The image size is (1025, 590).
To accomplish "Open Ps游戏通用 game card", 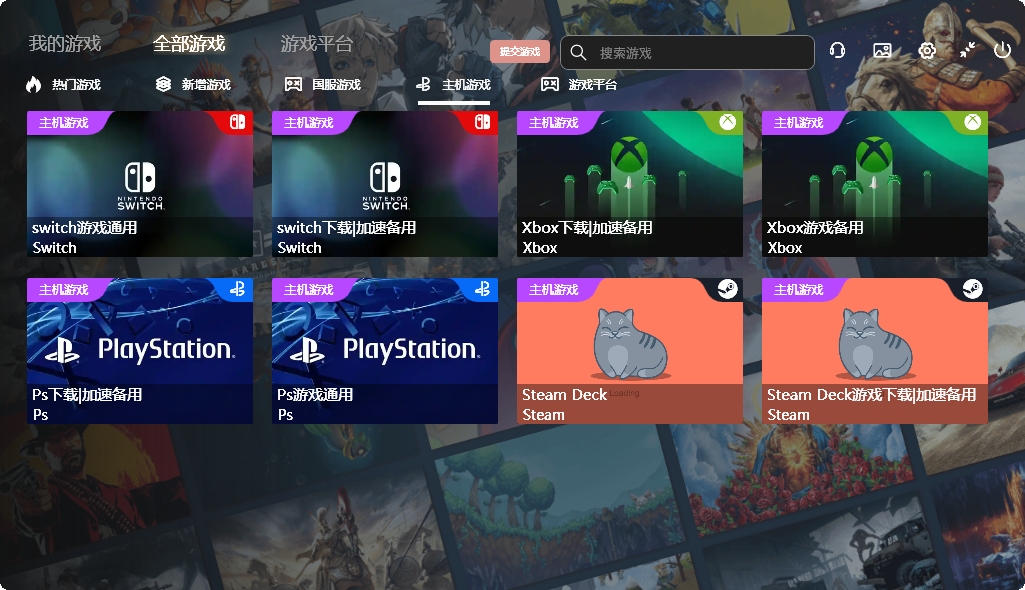I will [x=385, y=351].
